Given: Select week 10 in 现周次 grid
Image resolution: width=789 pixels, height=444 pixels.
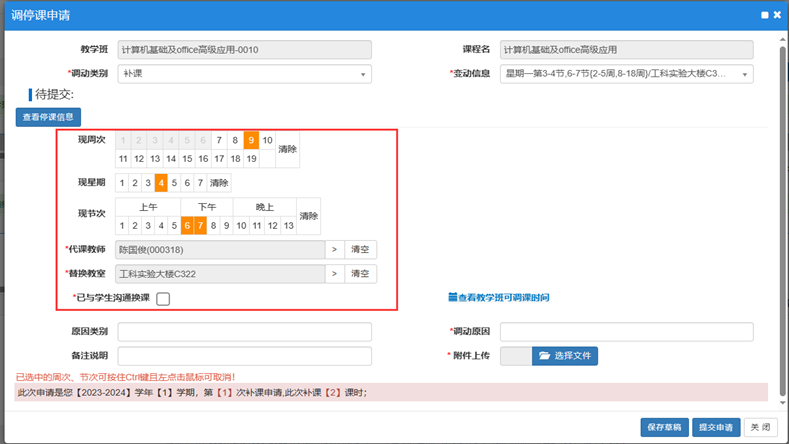Looking at the screenshot, I should point(267,141).
